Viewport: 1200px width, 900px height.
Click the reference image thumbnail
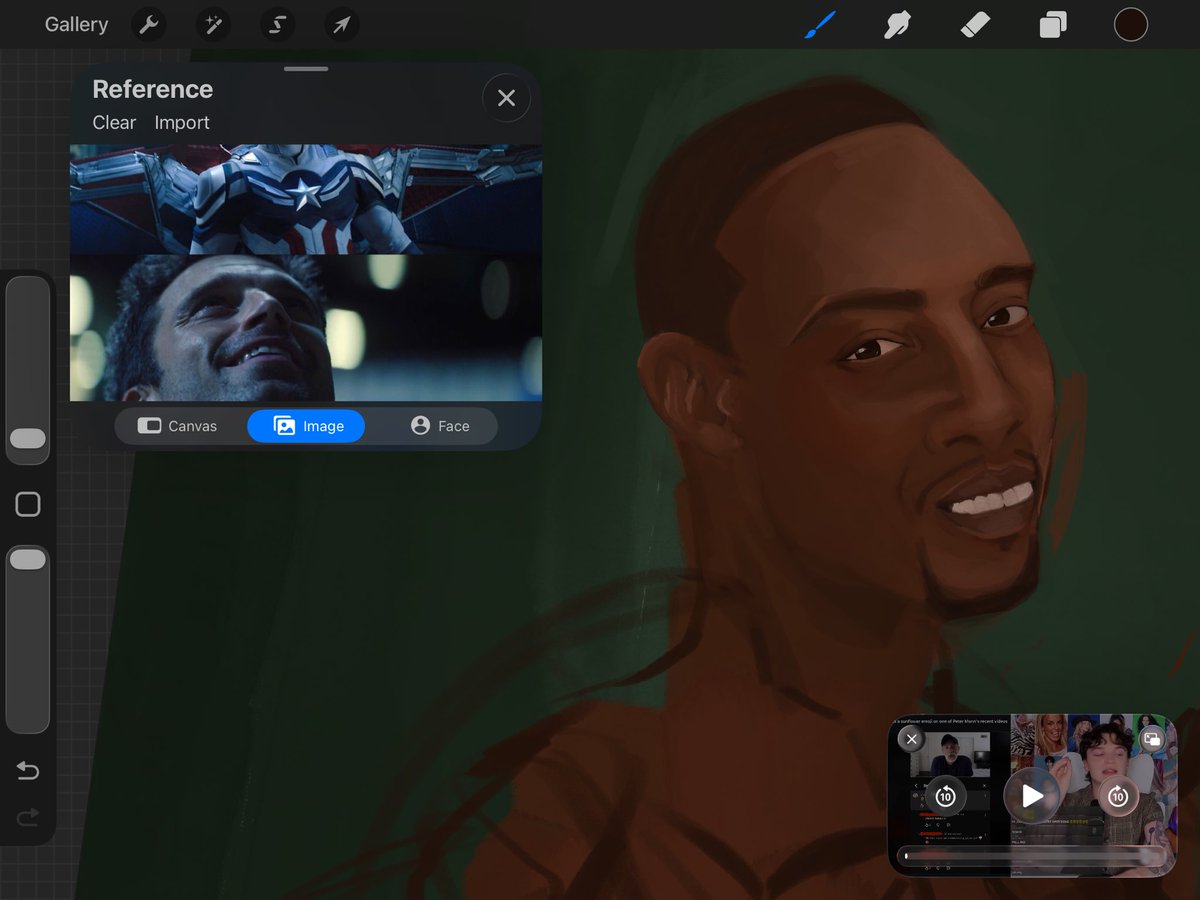pyautogui.click(x=306, y=273)
